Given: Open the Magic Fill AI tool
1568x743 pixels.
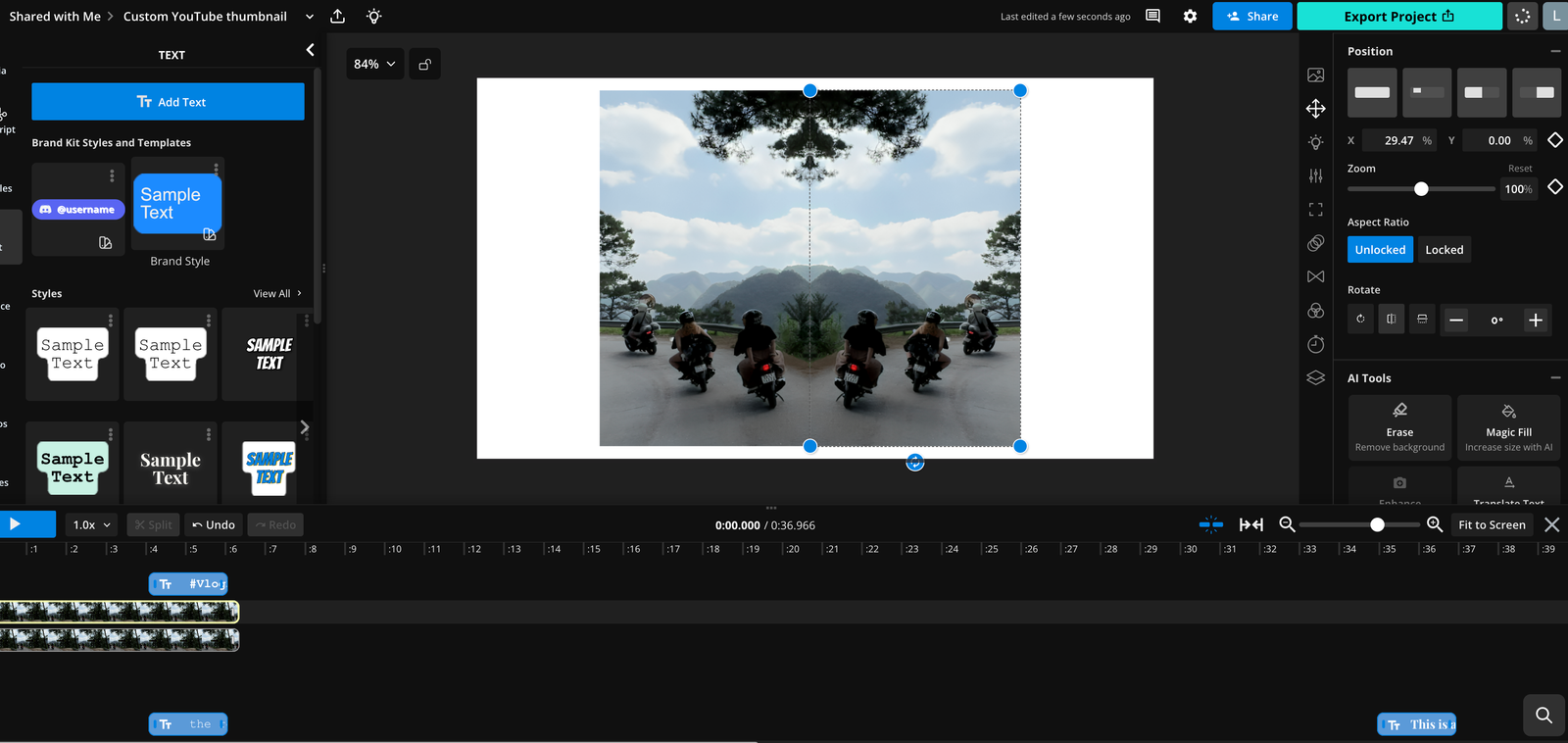Looking at the screenshot, I should [x=1508, y=426].
